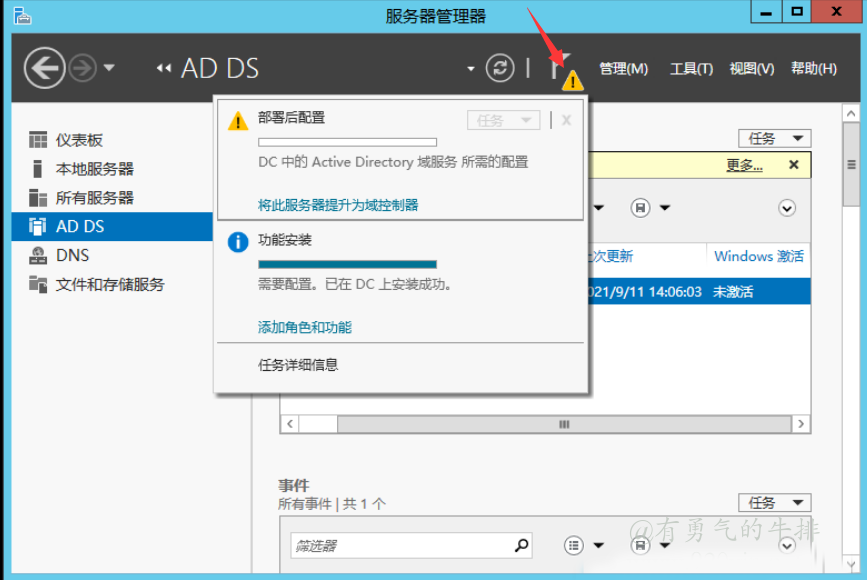
Task: Expand the 任务 dropdown in the events section
Action: (773, 503)
